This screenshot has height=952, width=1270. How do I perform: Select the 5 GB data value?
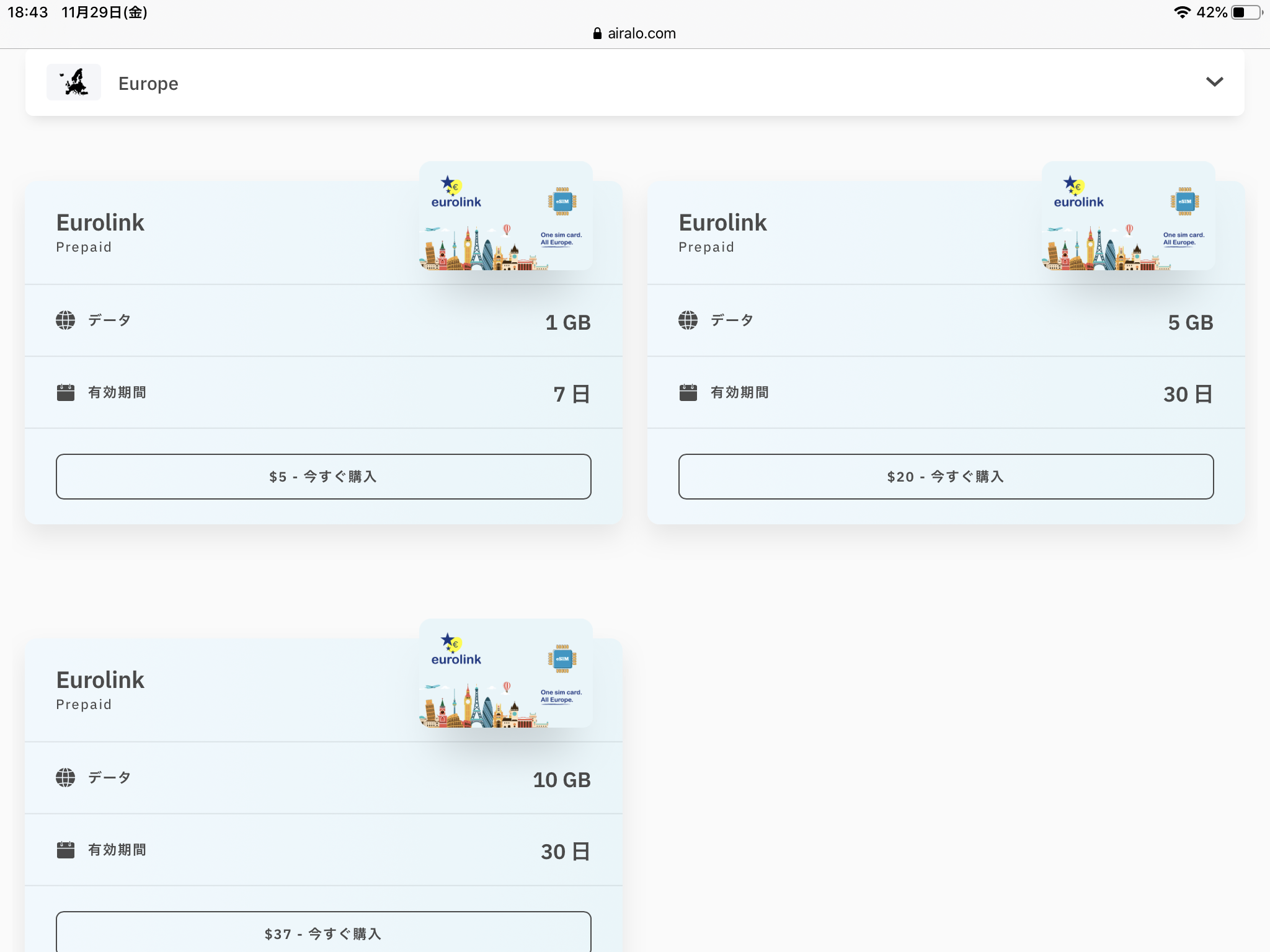[x=1191, y=322]
